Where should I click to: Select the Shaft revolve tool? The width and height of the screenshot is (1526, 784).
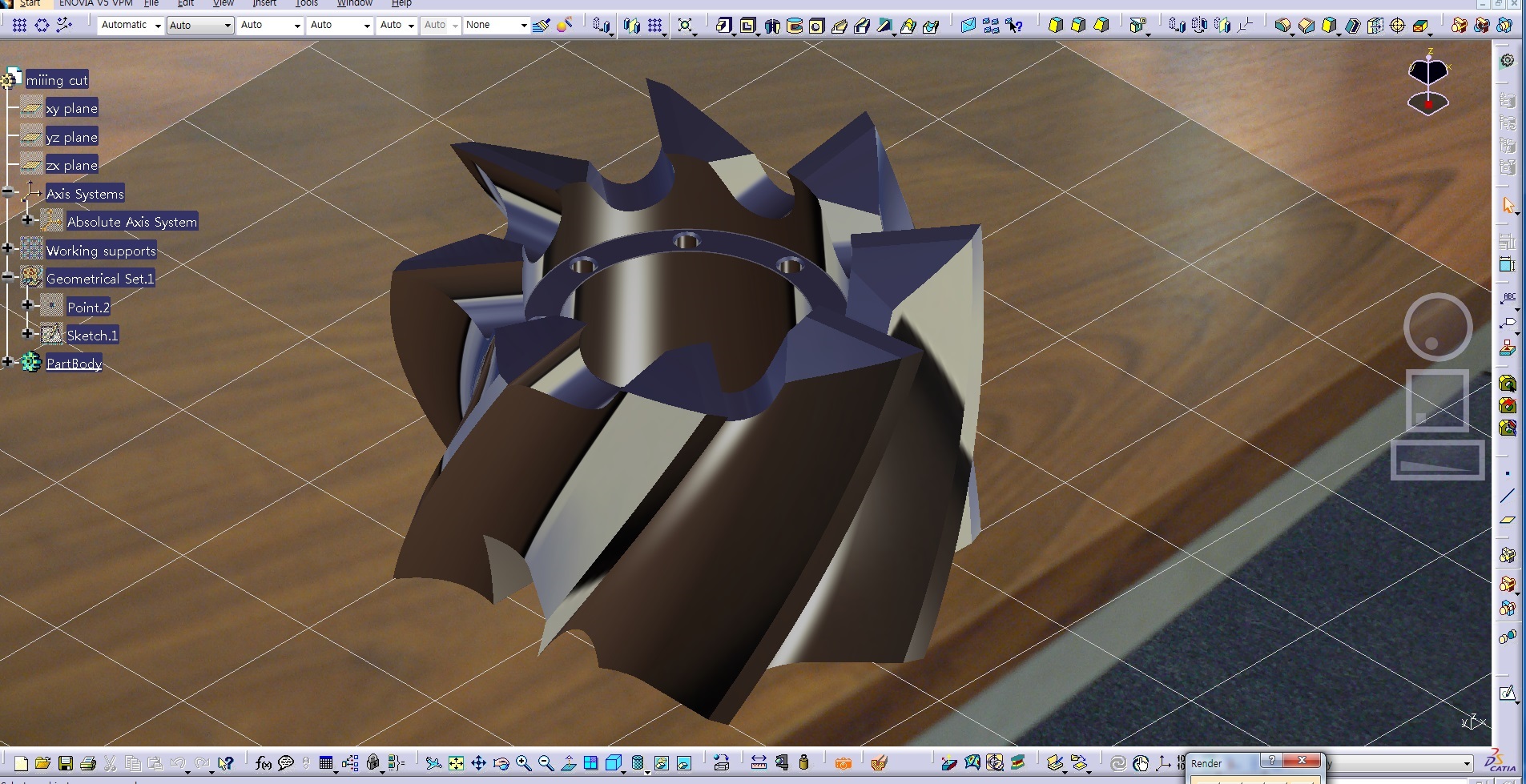[772, 26]
